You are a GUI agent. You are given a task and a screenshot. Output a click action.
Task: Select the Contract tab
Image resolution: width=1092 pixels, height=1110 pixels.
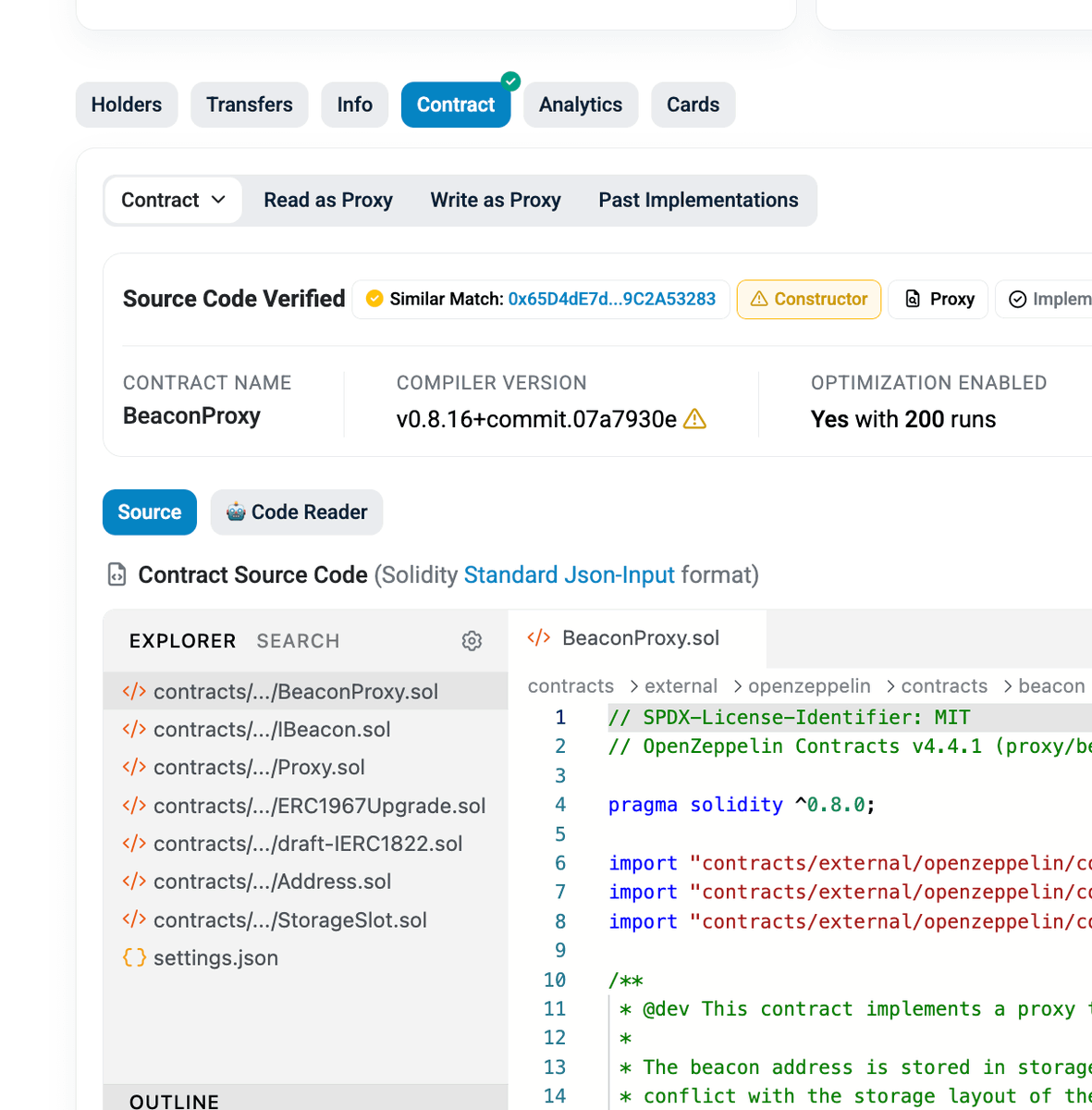pyautogui.click(x=456, y=105)
